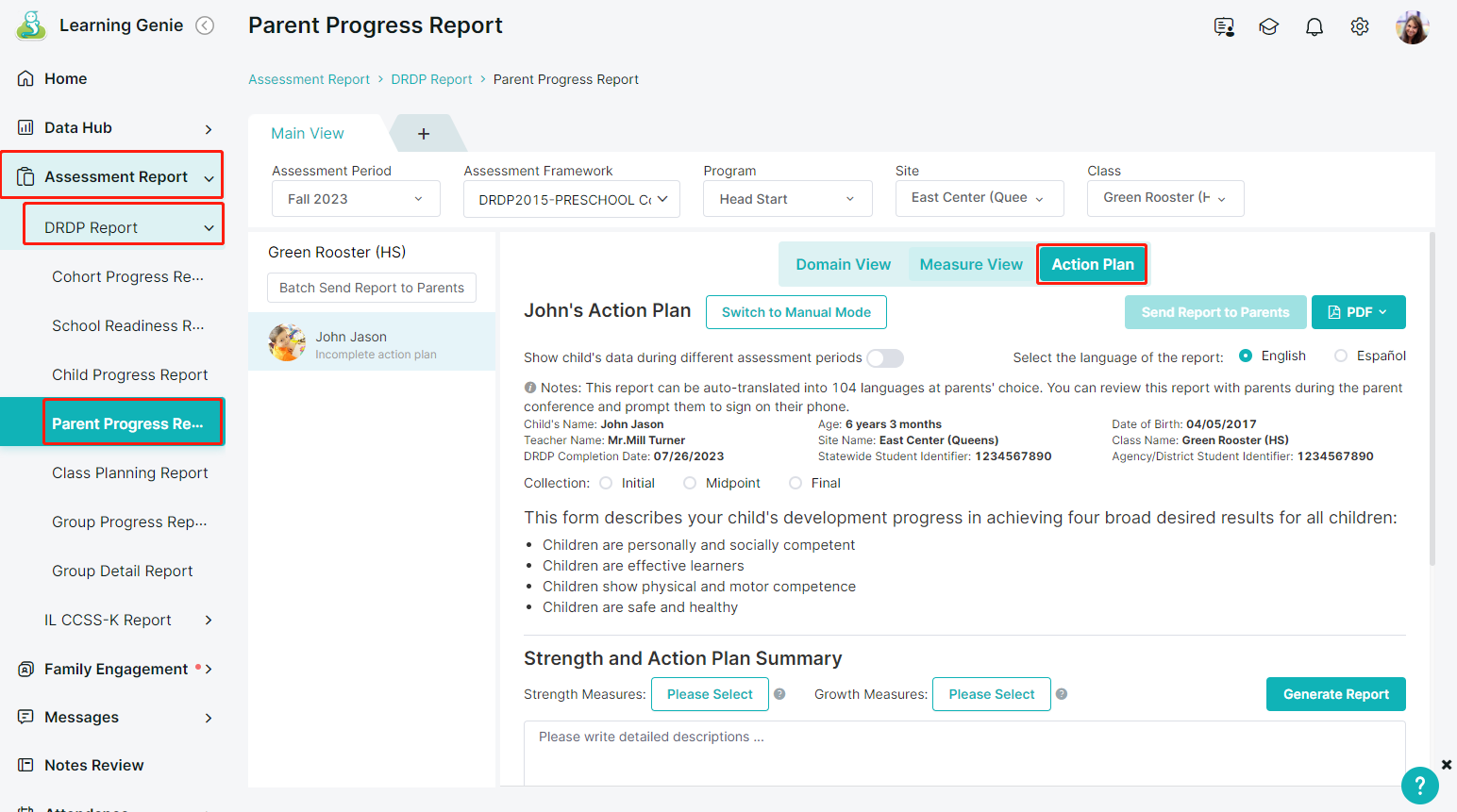Viewport: 1457px width, 812px height.
Task: Select Español report language
Action: pos(1341,356)
